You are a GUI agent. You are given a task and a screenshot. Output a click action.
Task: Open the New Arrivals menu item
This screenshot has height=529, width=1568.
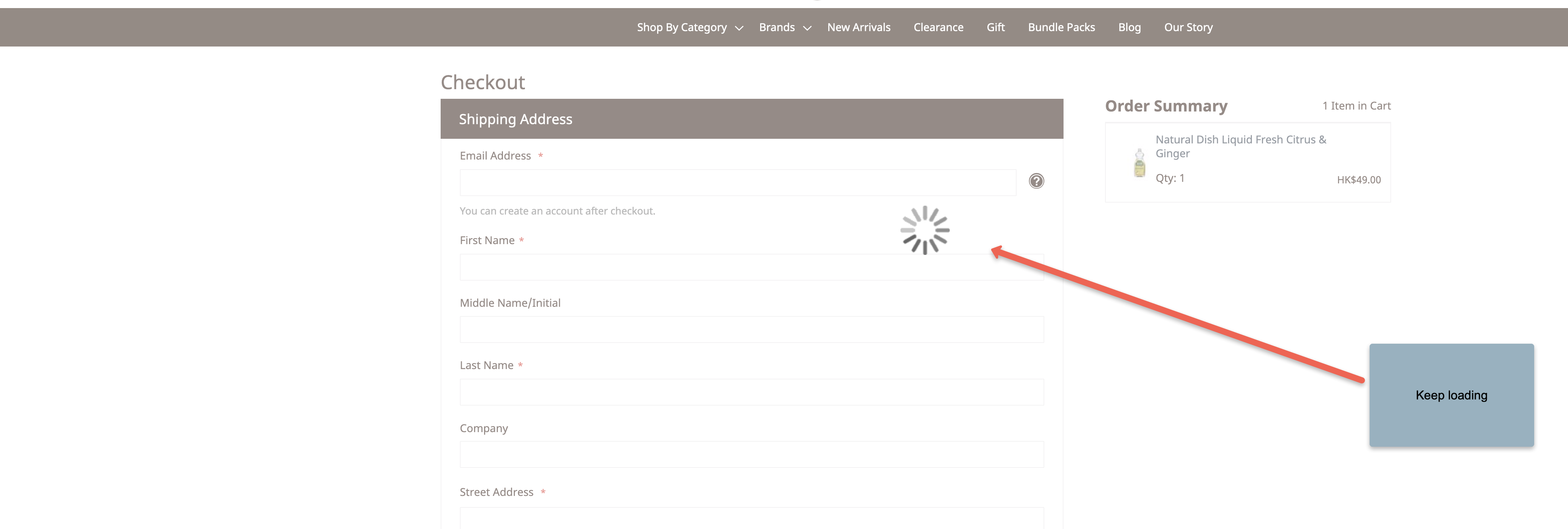coord(858,27)
